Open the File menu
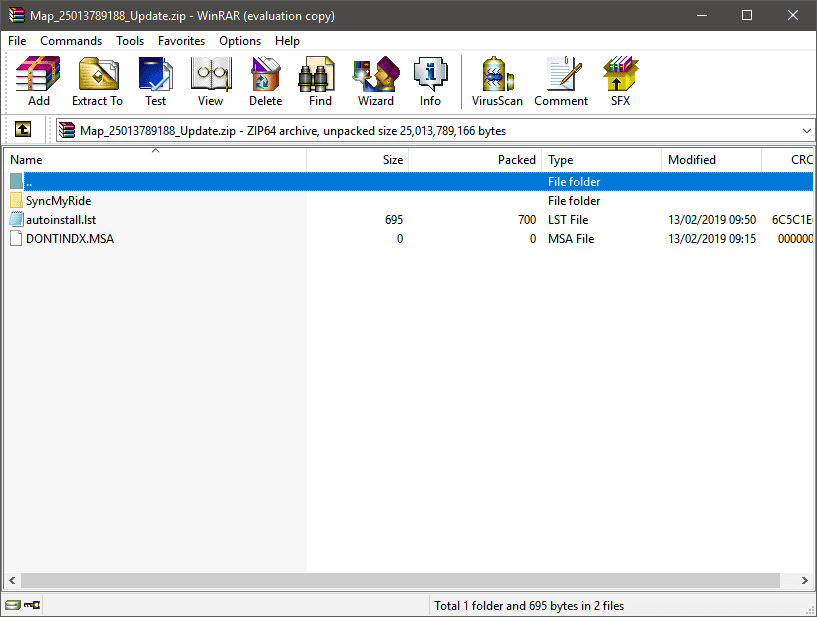 pyautogui.click(x=17, y=41)
